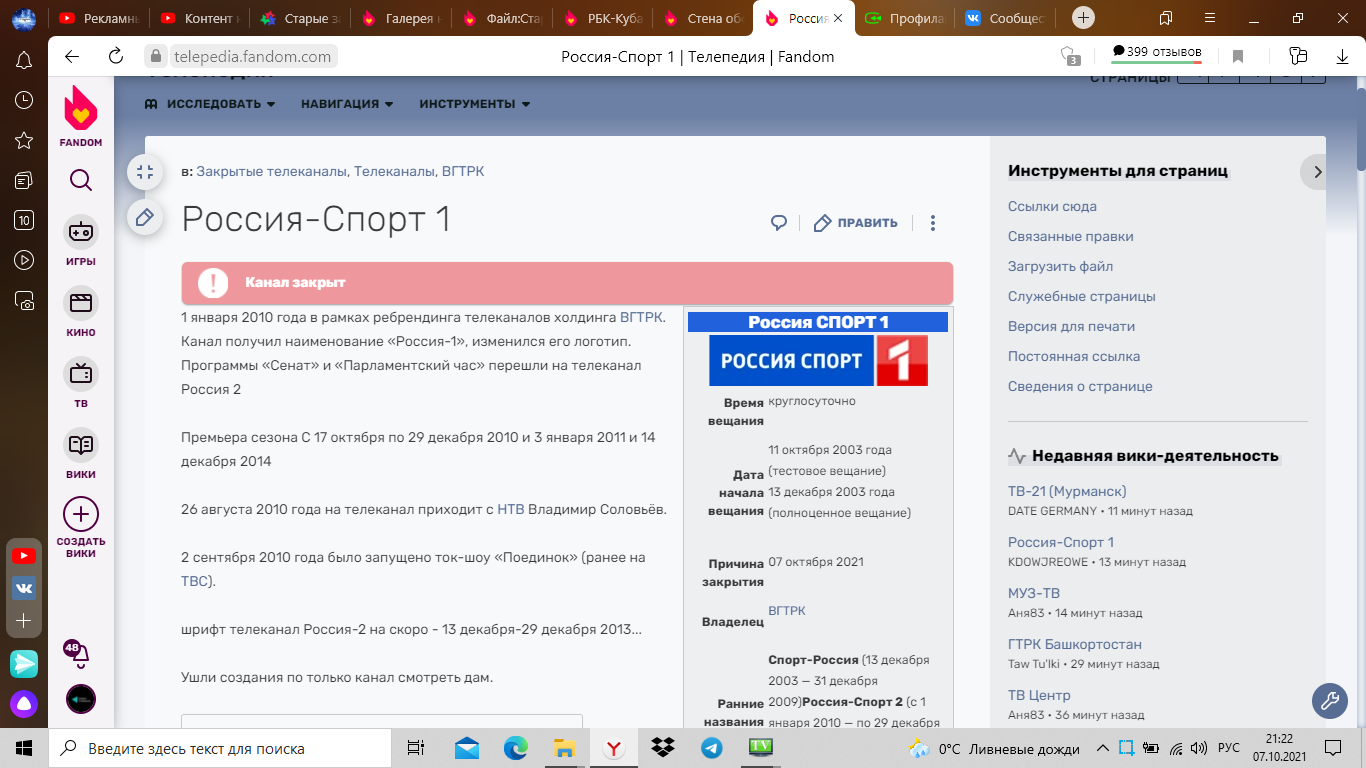
Task: Open the ВГТРК owner link in the infobox
Action: (787, 611)
